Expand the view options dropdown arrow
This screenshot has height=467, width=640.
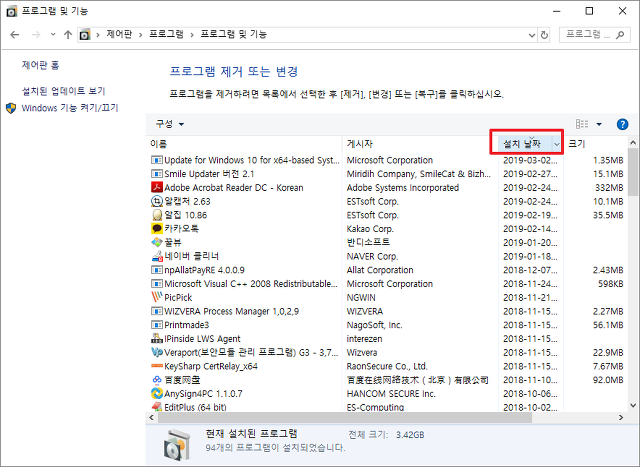tap(599, 124)
